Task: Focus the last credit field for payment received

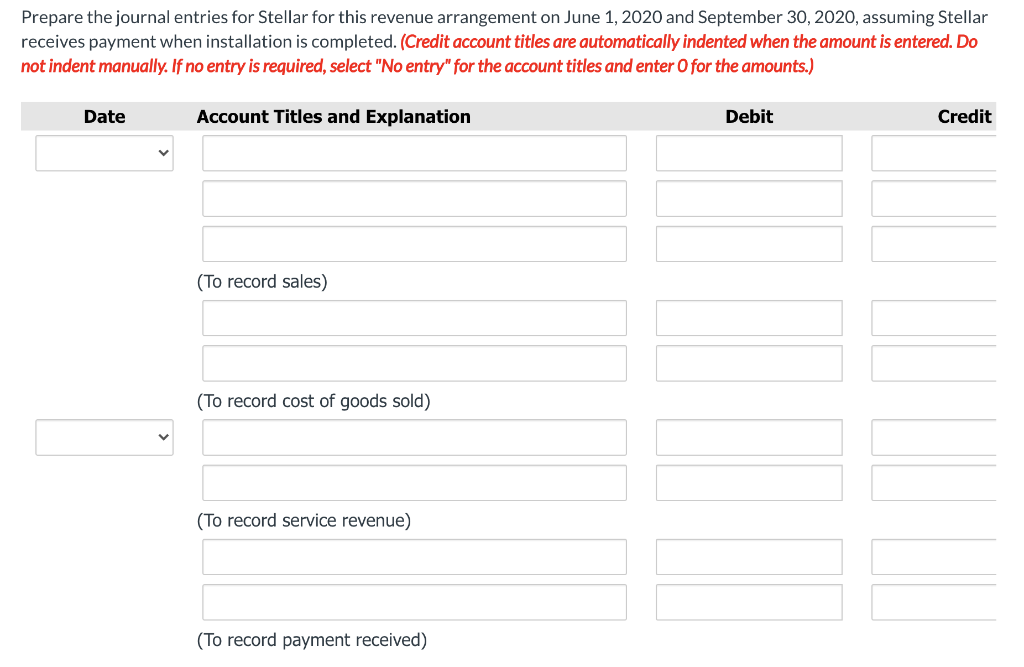Action: pyautogui.click(x=934, y=602)
